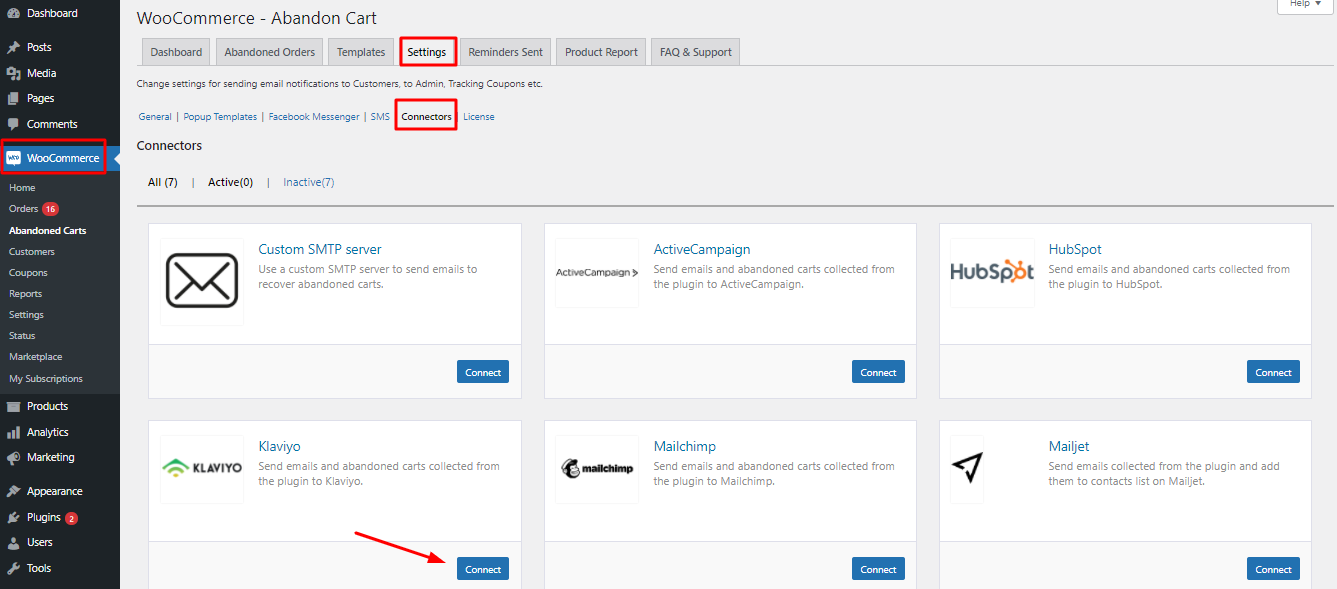Image resolution: width=1337 pixels, height=589 pixels.
Task: Click the WooCommerce logo icon
Action: (14, 158)
